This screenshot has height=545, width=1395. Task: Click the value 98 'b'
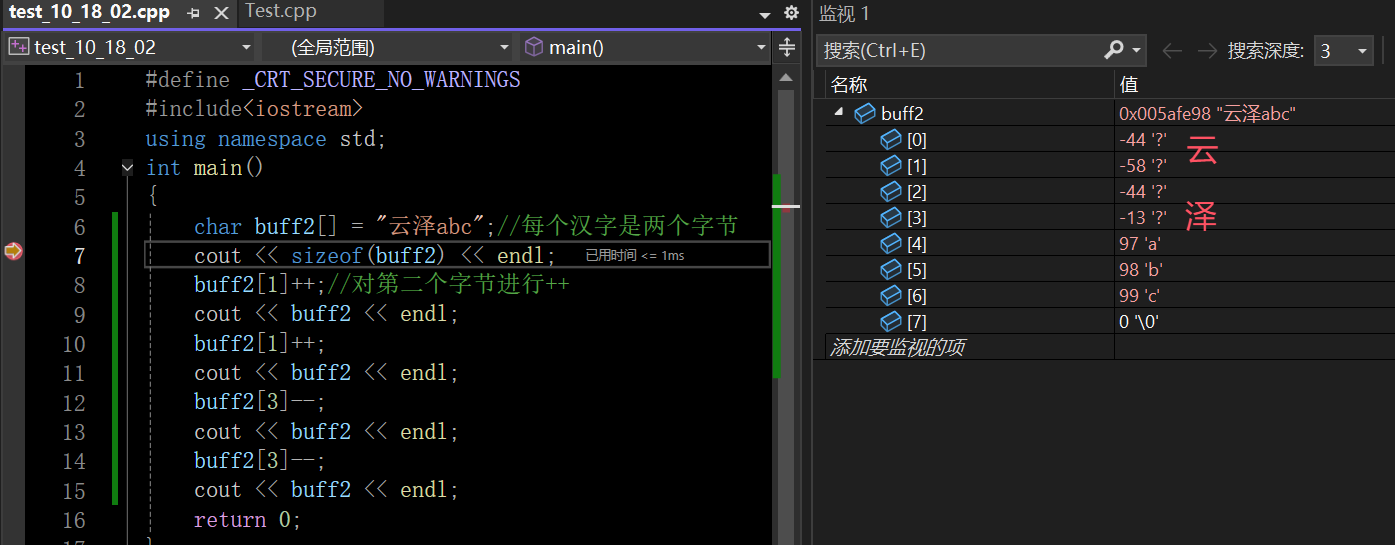(1140, 270)
